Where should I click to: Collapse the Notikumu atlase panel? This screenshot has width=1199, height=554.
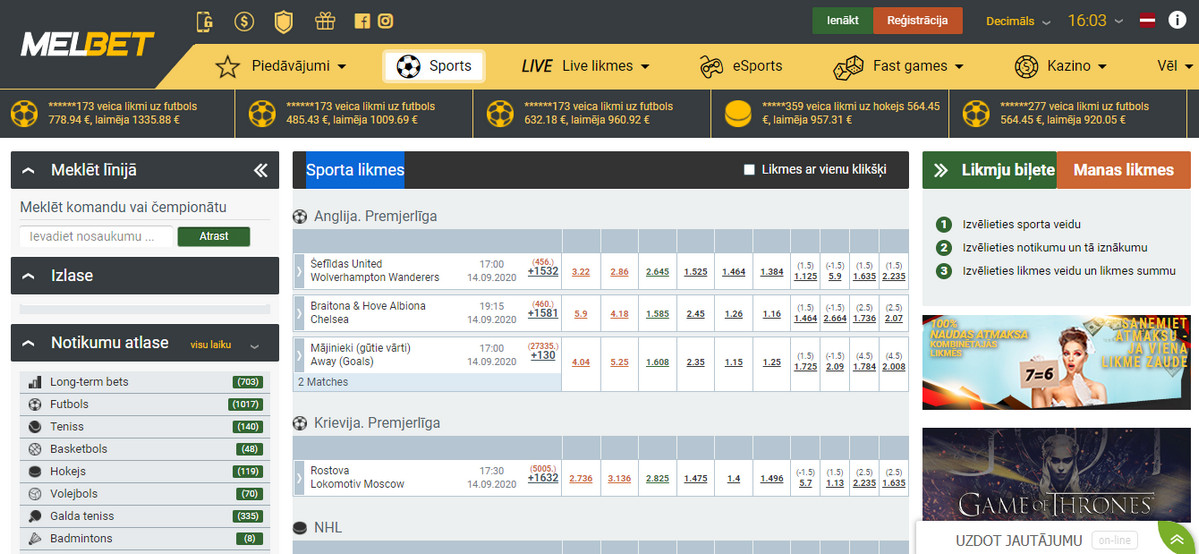point(28,343)
